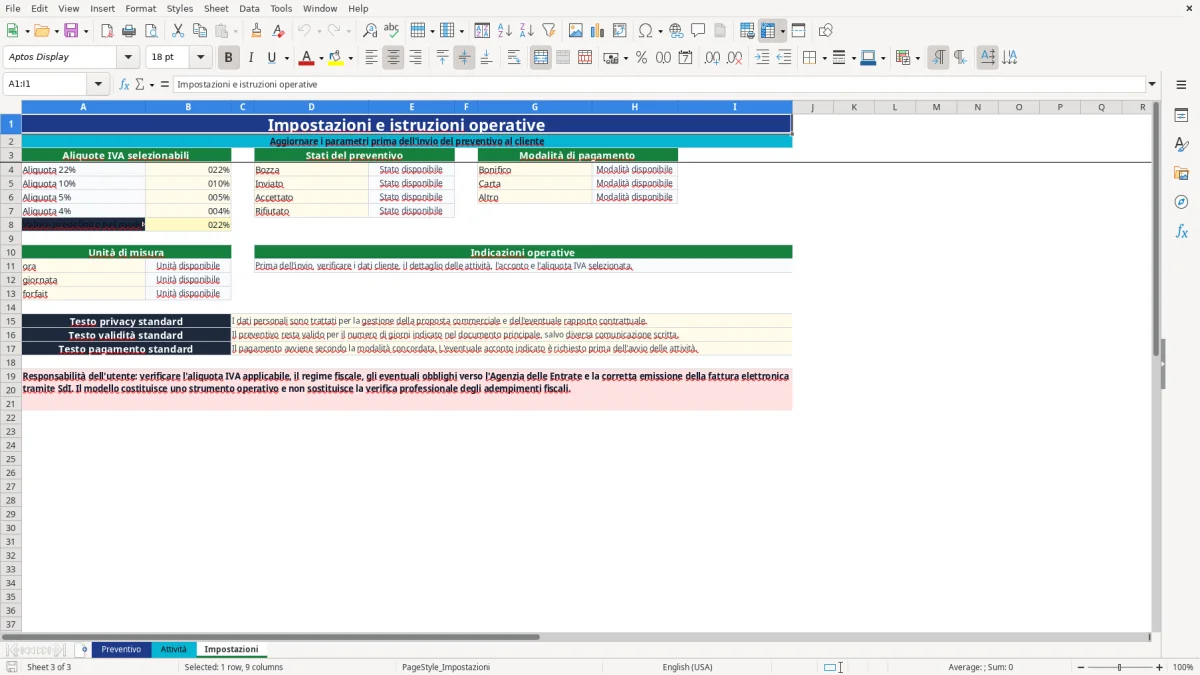1200x675 pixels.
Task: Toggle Bold formatting
Action: [x=228, y=58]
